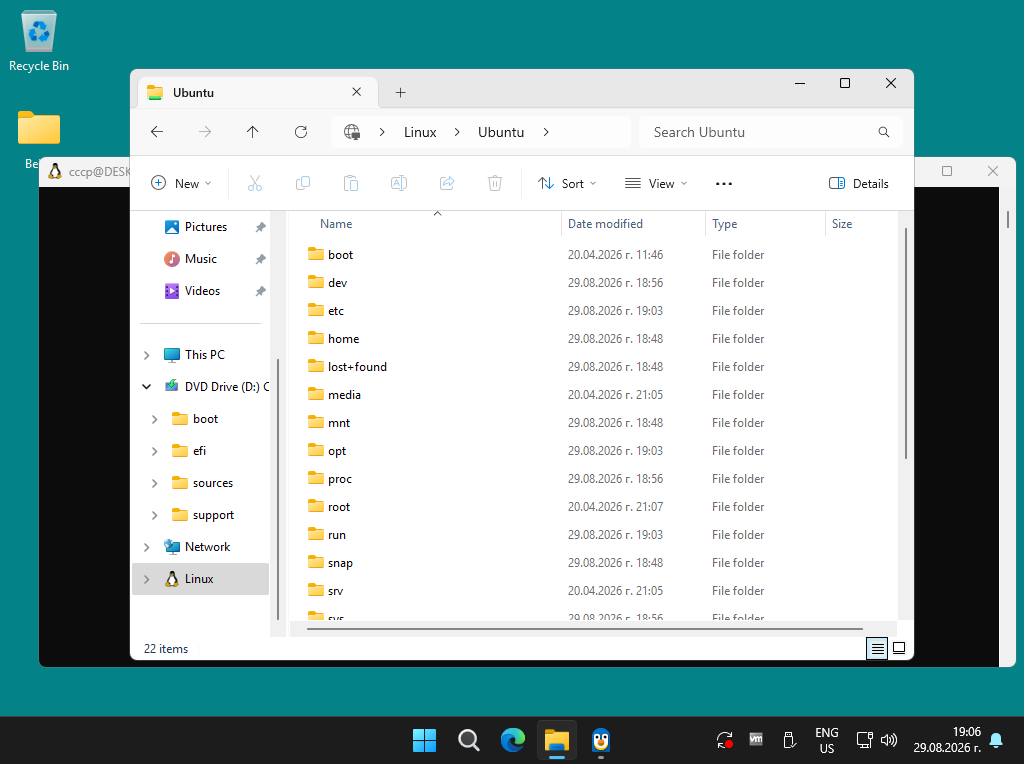Select the lost+found folder

click(357, 367)
